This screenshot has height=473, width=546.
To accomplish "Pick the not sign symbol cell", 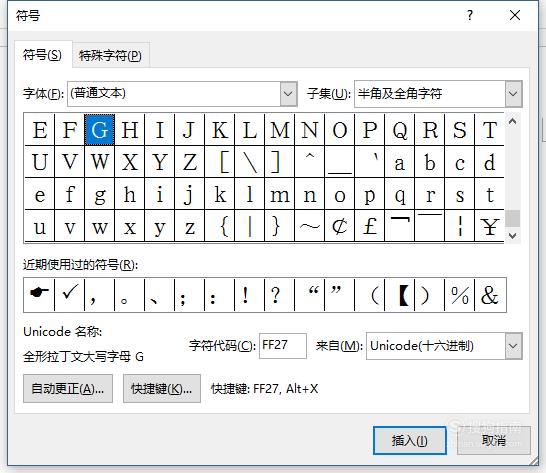I will click(x=400, y=226).
